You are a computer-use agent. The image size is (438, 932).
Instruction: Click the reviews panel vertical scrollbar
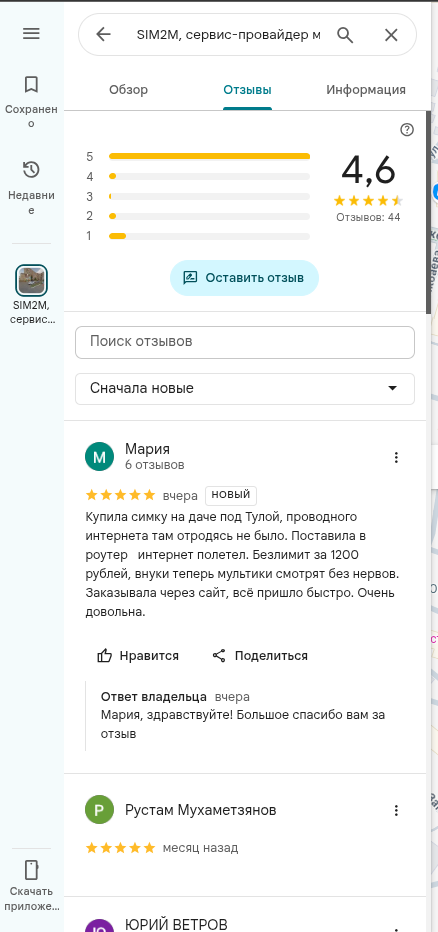pos(428,212)
